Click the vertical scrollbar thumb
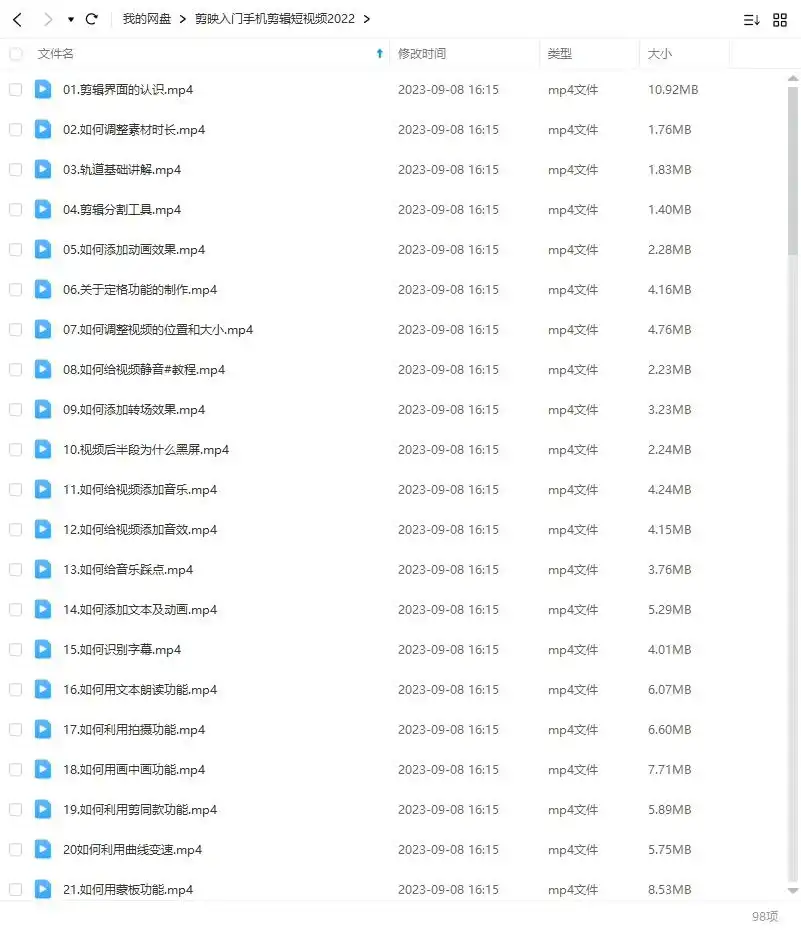The width and height of the screenshot is (801, 934). pos(793,171)
